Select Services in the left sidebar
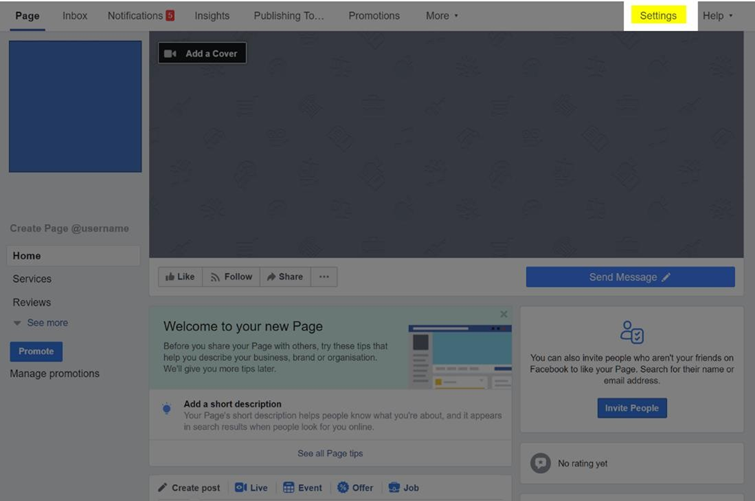Viewport: 755px width, 501px height. 32,279
